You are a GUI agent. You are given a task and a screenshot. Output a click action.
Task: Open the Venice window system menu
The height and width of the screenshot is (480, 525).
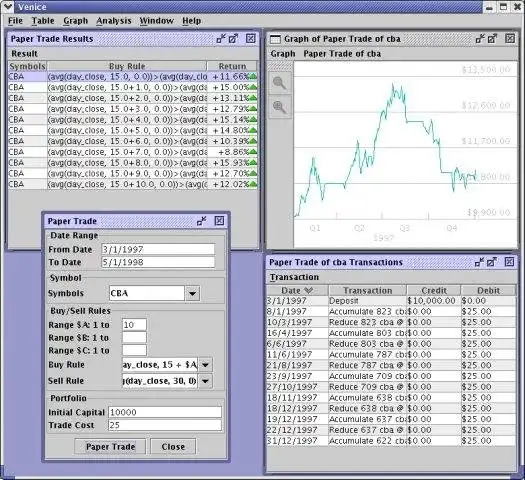tap(7, 6)
